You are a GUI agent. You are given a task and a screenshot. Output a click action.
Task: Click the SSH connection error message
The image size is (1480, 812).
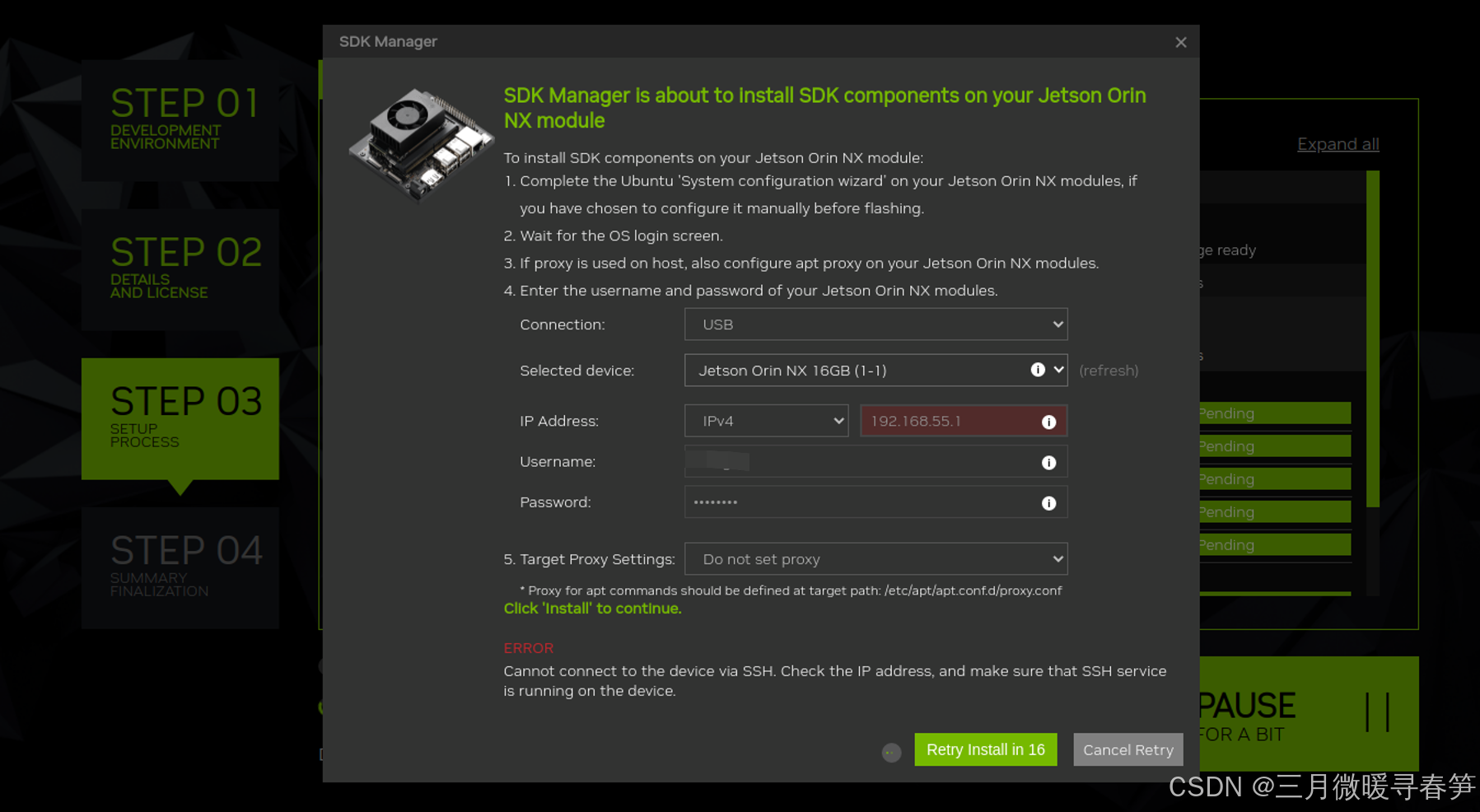(834, 681)
